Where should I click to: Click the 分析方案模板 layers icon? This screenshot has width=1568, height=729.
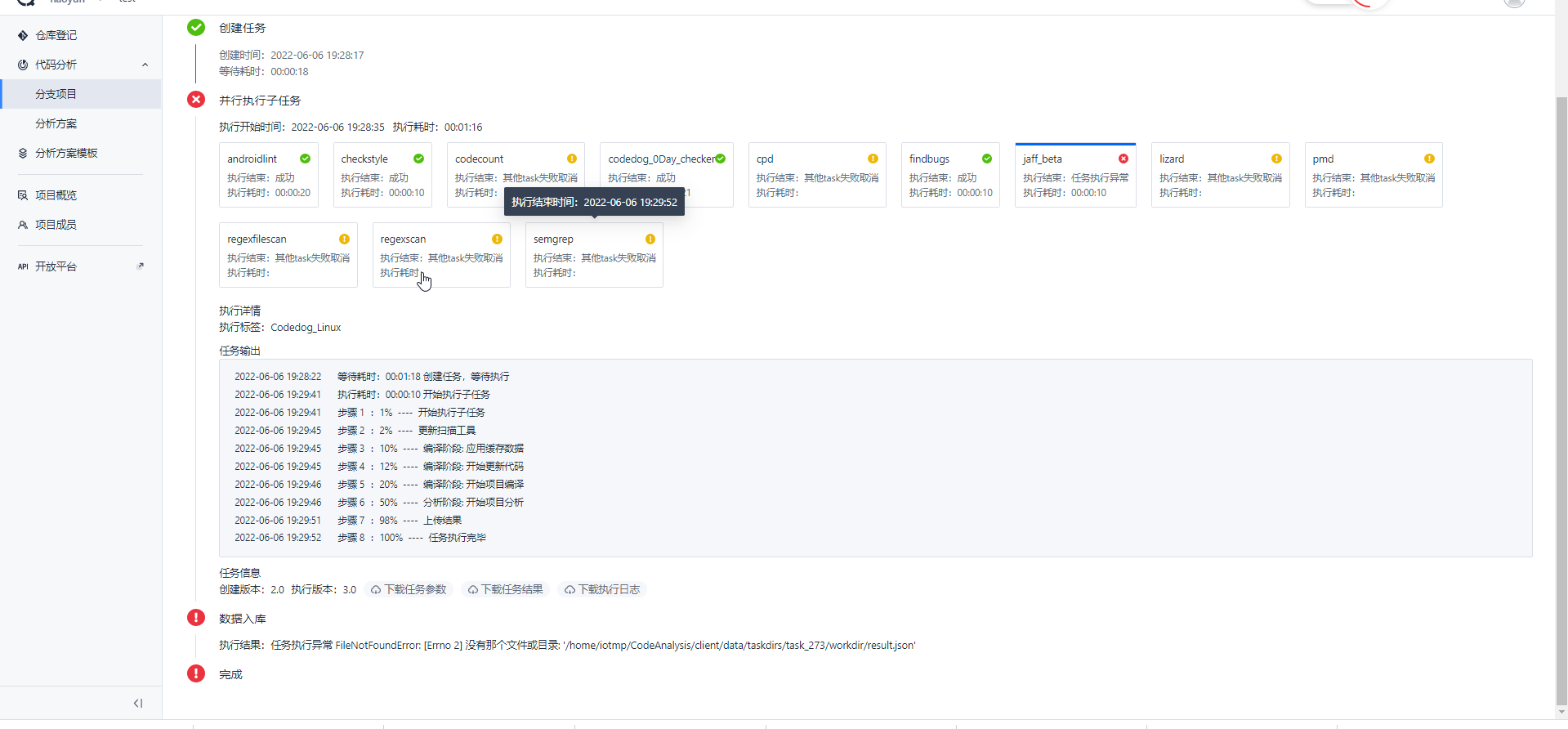click(x=23, y=153)
